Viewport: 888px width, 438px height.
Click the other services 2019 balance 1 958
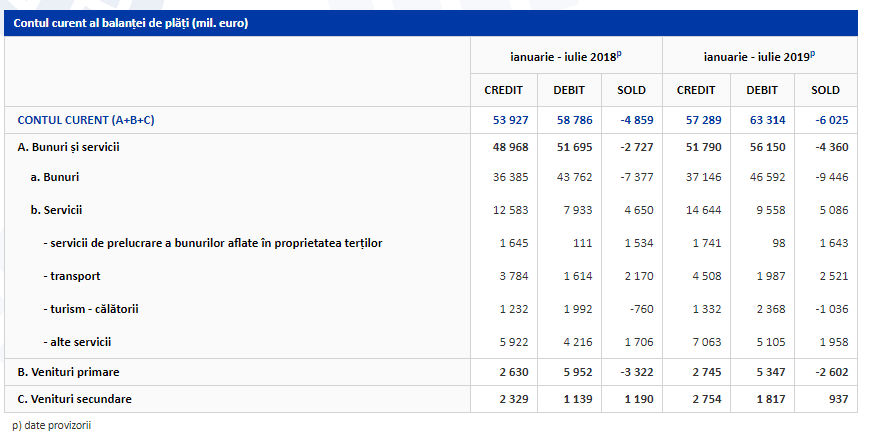pos(834,342)
